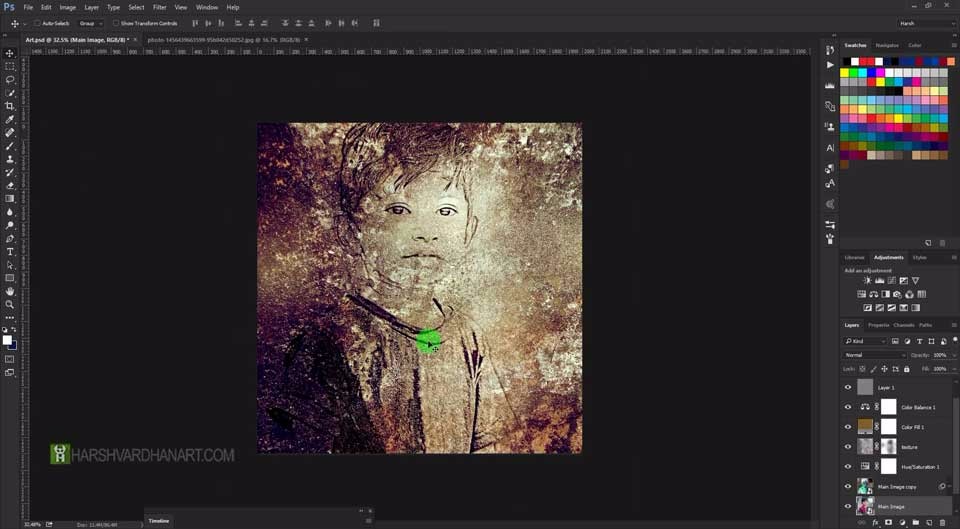Select the Brush tool
The image size is (960, 529).
(10, 146)
